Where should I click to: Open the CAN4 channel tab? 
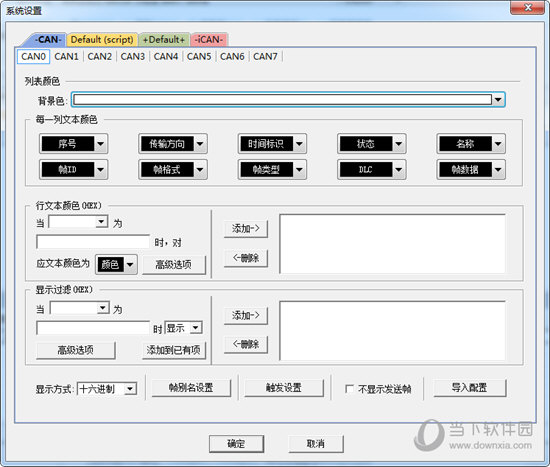166,56
